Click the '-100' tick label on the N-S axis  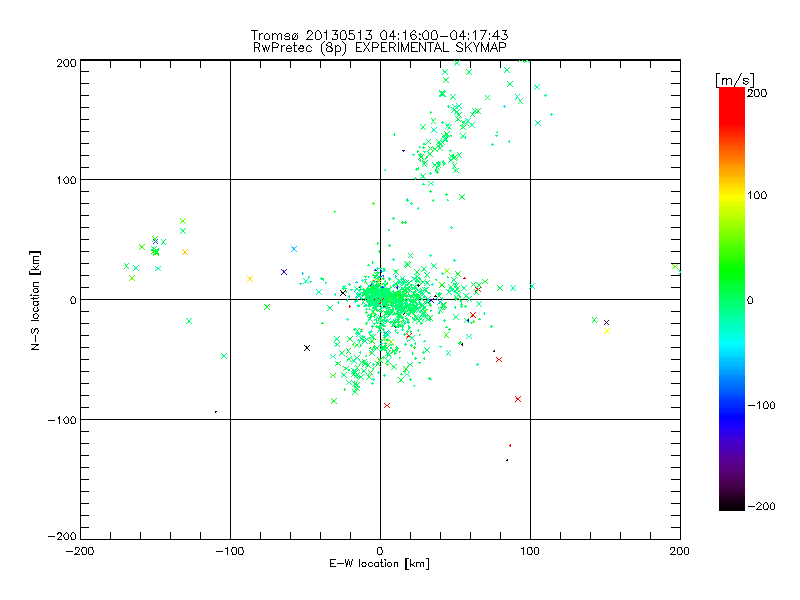62,420
